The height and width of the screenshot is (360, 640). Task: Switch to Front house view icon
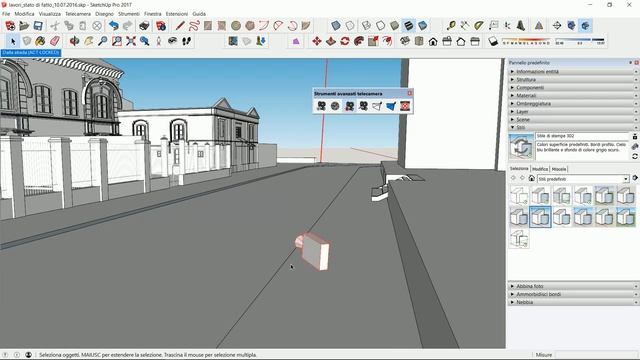tap(433, 41)
